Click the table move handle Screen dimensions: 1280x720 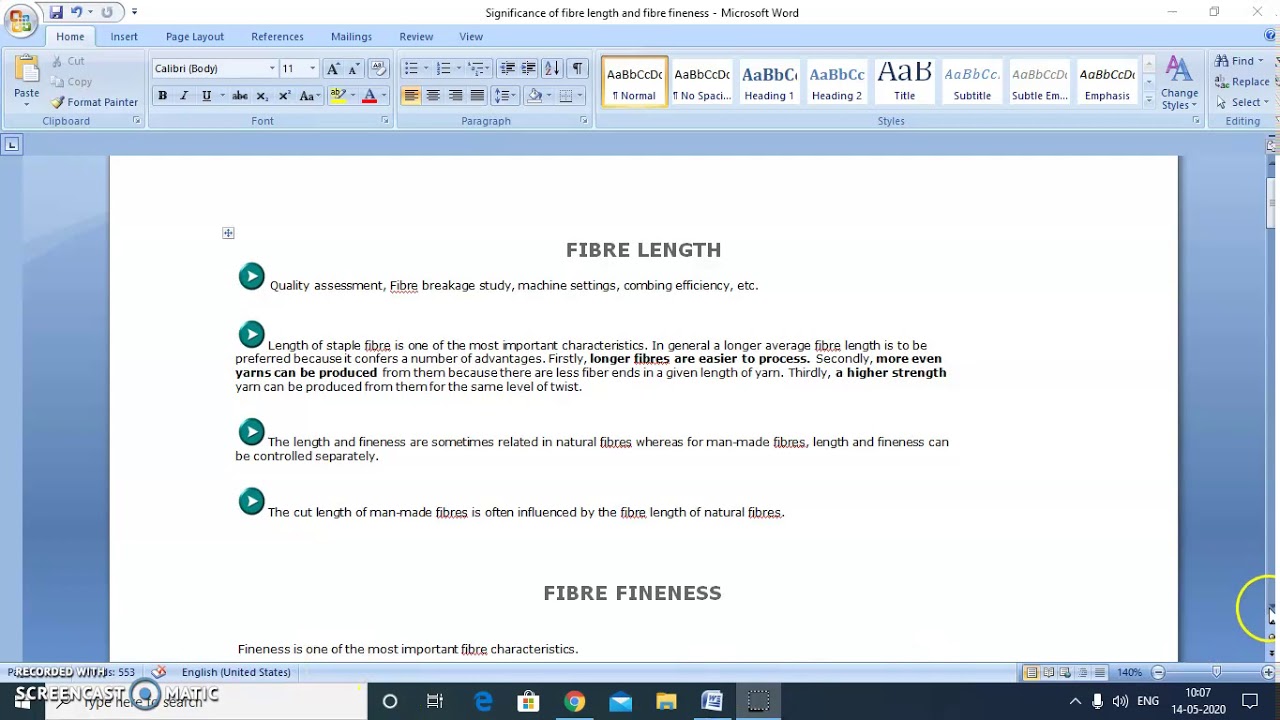(228, 233)
